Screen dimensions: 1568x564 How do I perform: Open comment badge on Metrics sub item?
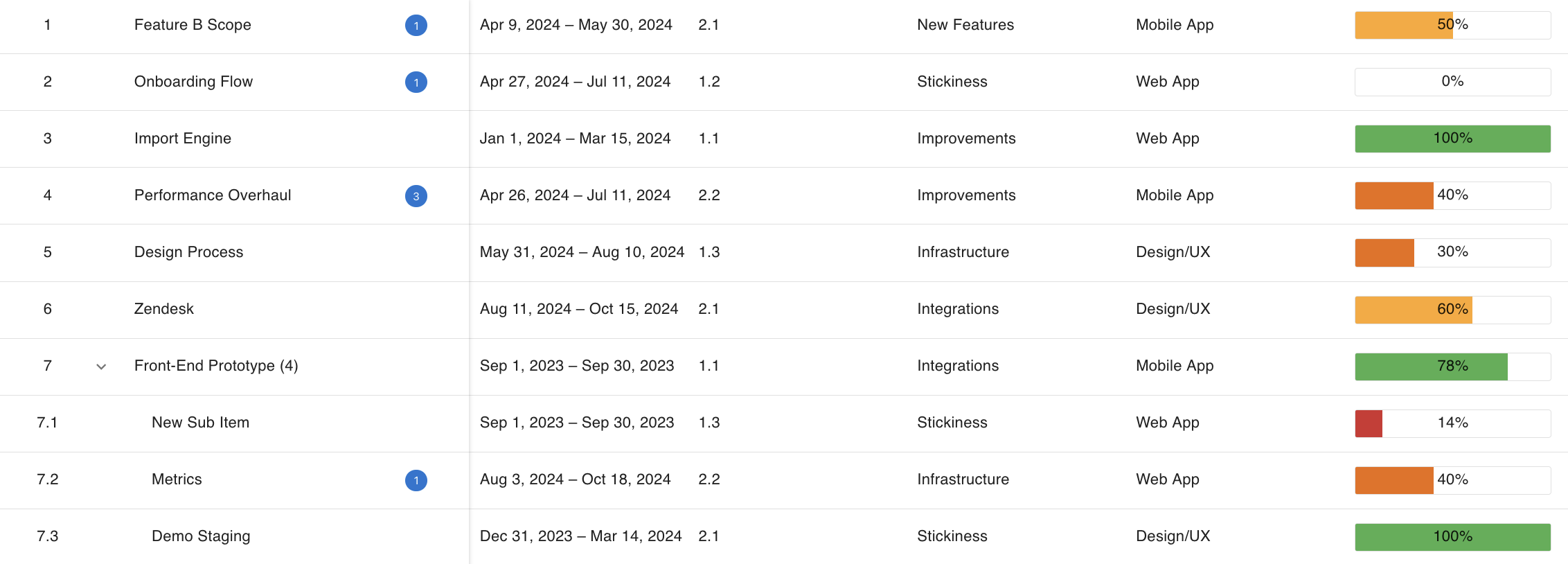(416, 480)
